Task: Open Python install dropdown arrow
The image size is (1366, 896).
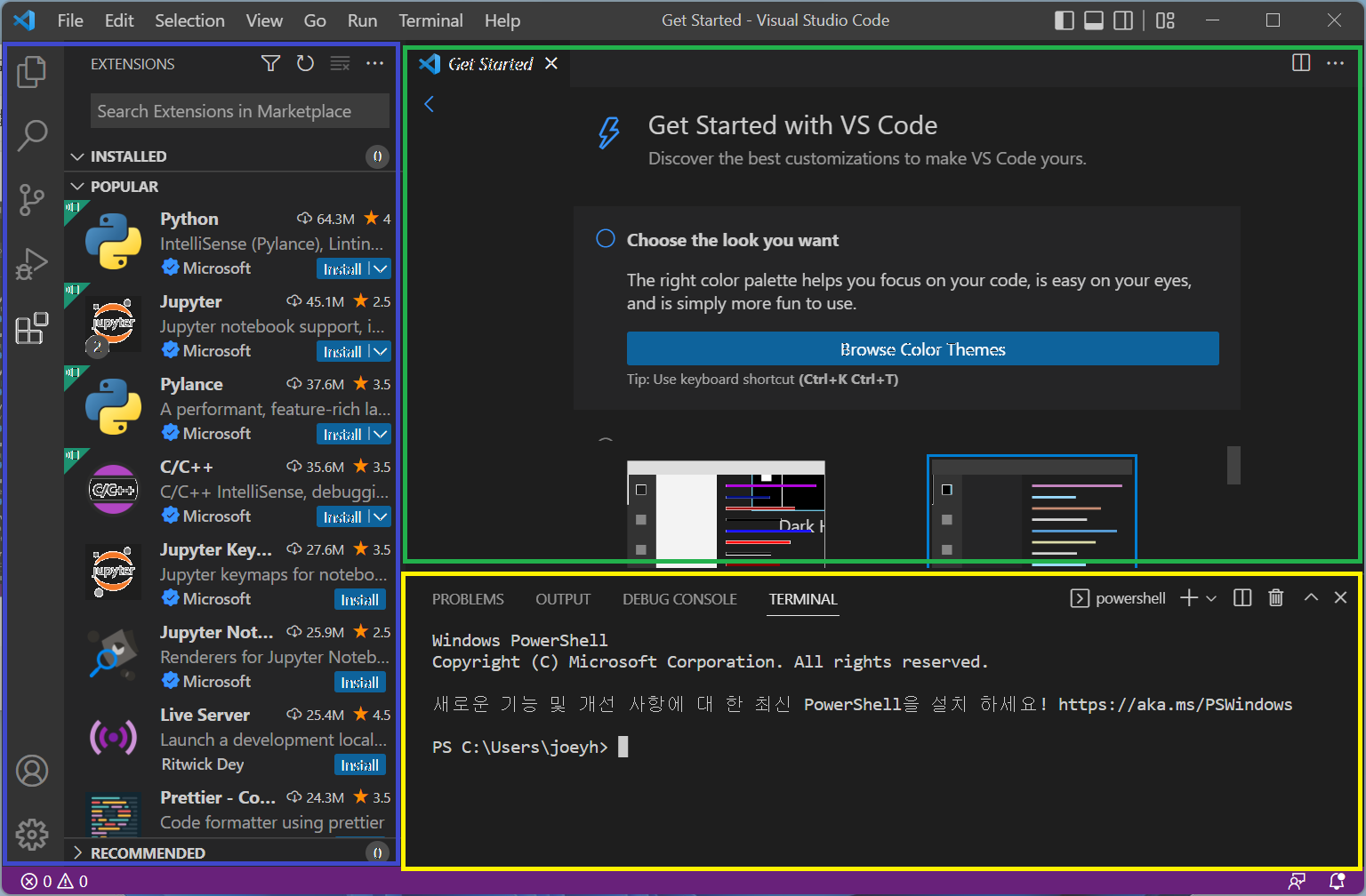Action: (x=381, y=268)
